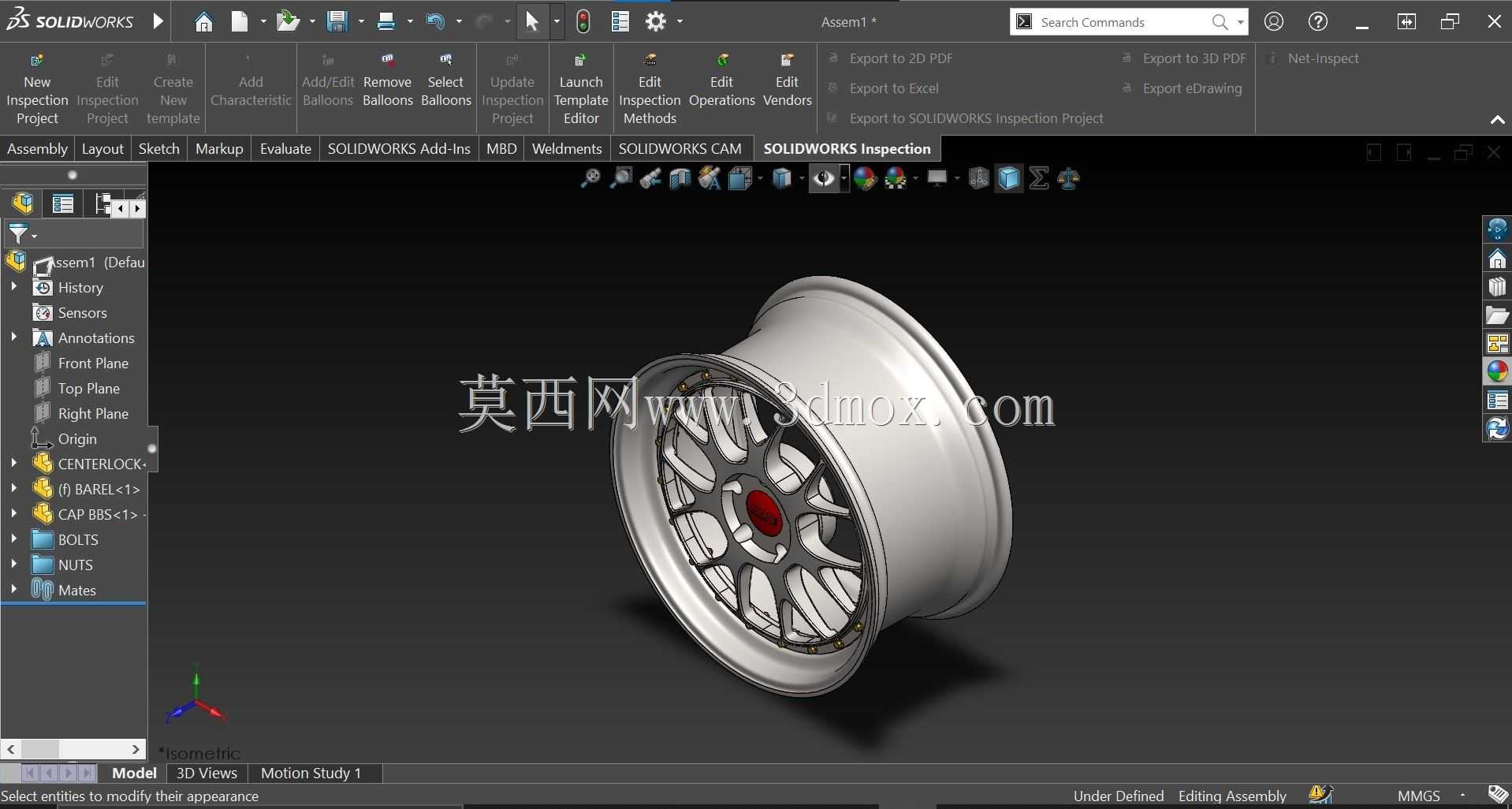The height and width of the screenshot is (809, 1512).
Task: Click the Apply Scene icon
Action: tap(896, 179)
